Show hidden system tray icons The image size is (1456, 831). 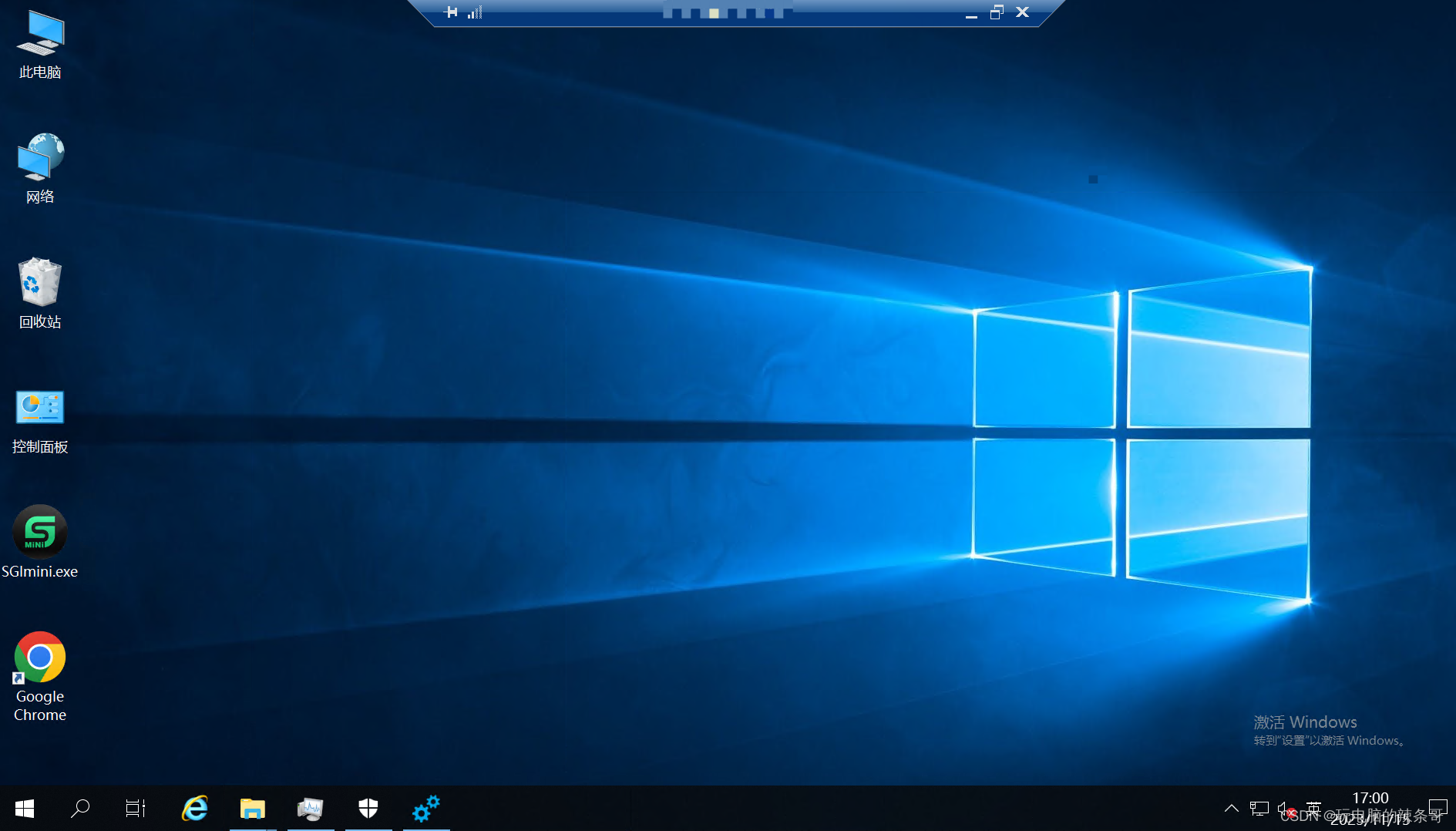(x=1232, y=809)
